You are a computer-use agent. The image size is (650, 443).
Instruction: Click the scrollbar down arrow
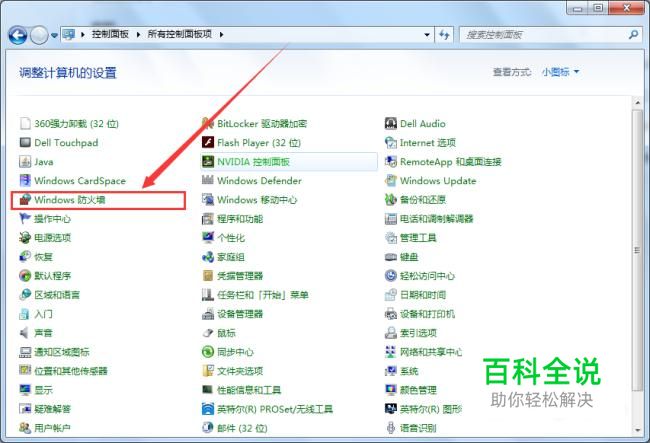pos(638,430)
